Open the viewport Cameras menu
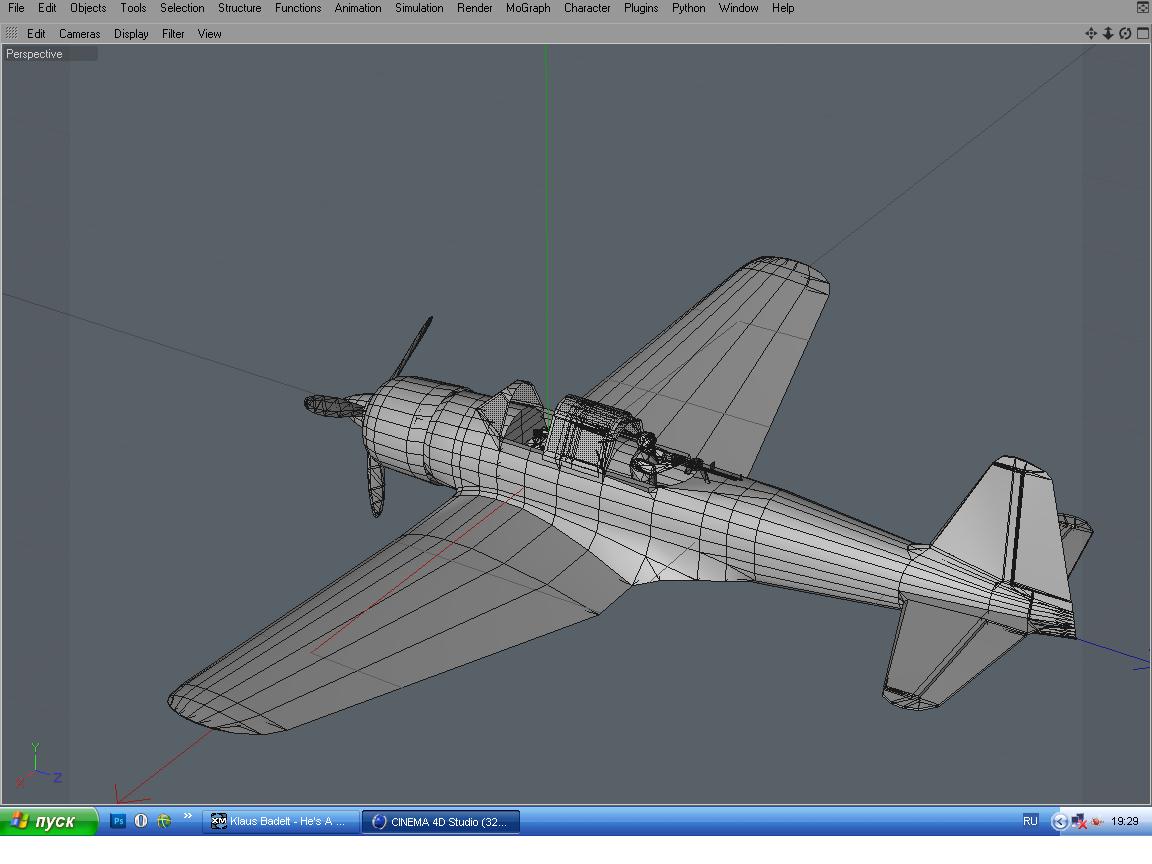 (x=79, y=34)
